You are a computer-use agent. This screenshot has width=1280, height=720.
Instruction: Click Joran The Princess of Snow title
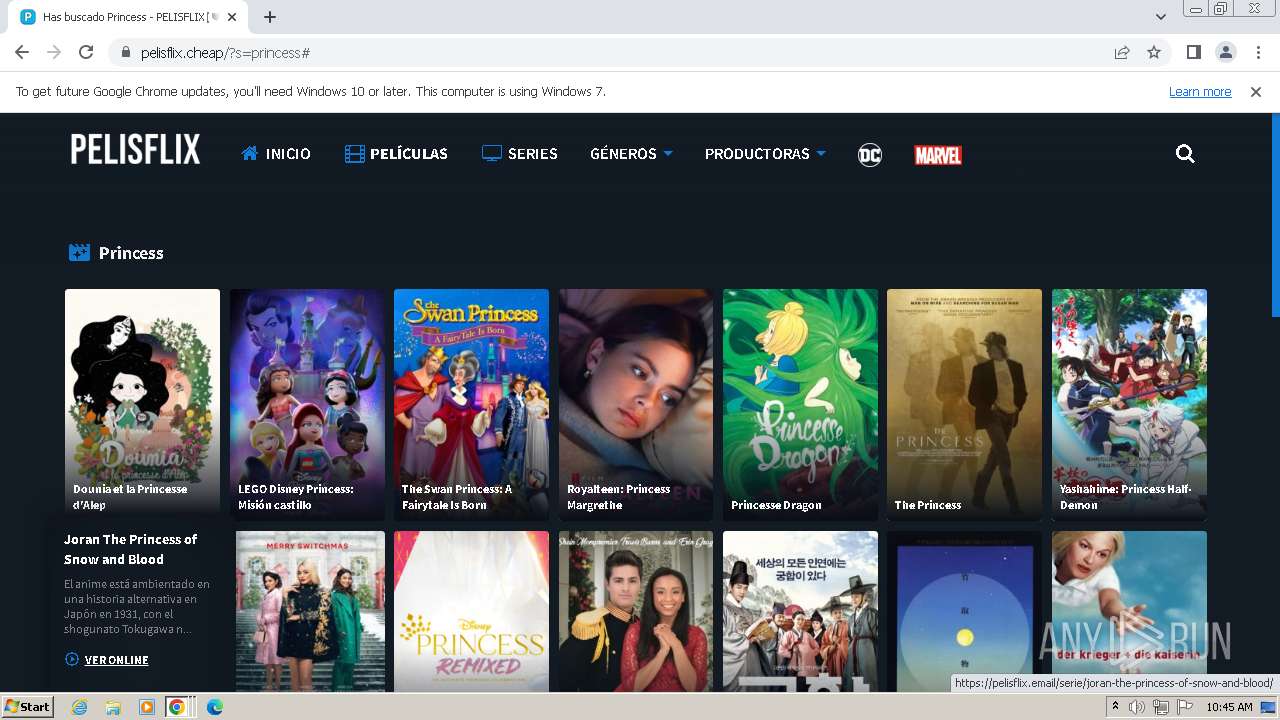point(131,549)
